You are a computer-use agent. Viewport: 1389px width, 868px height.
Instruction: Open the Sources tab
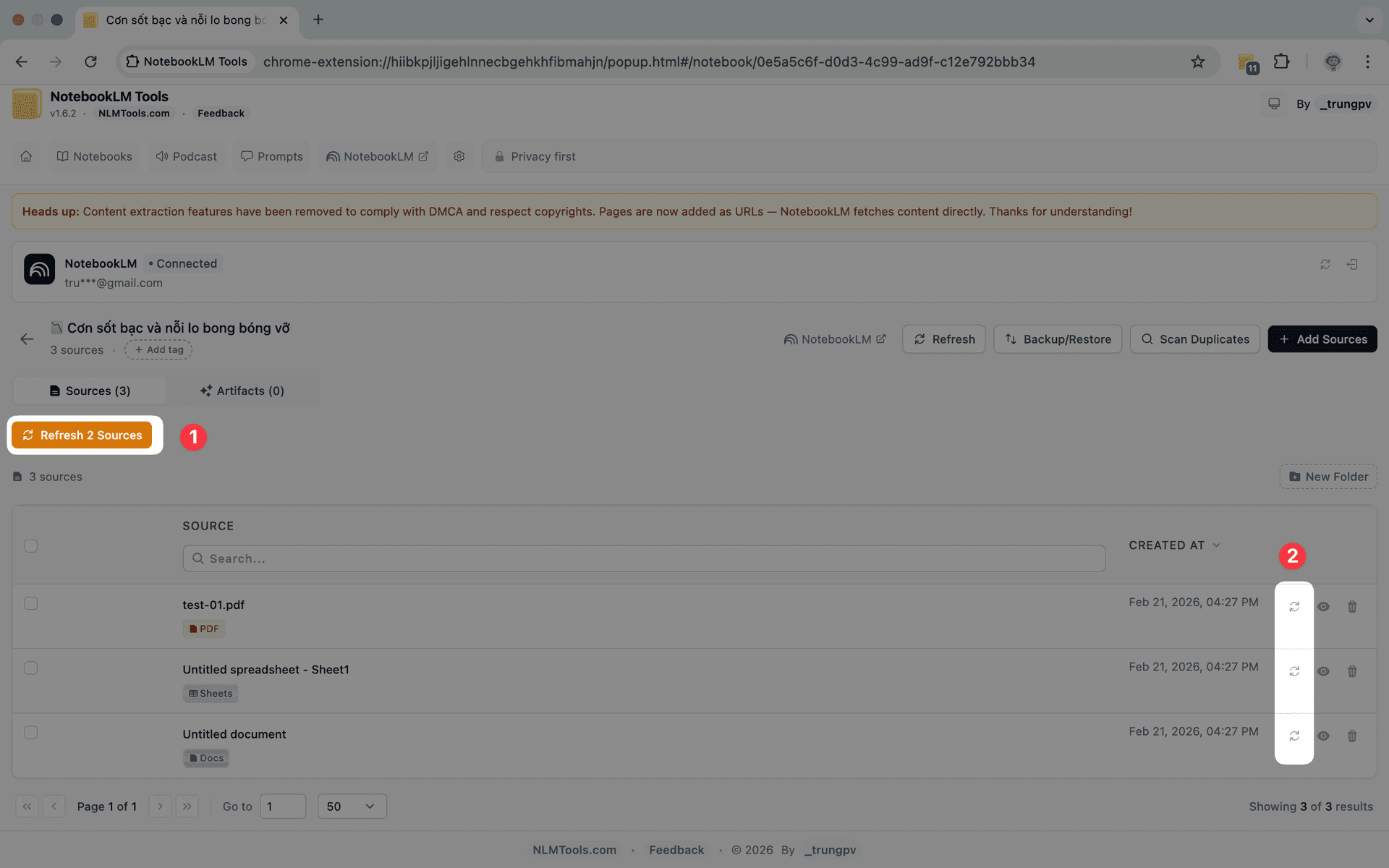89,391
